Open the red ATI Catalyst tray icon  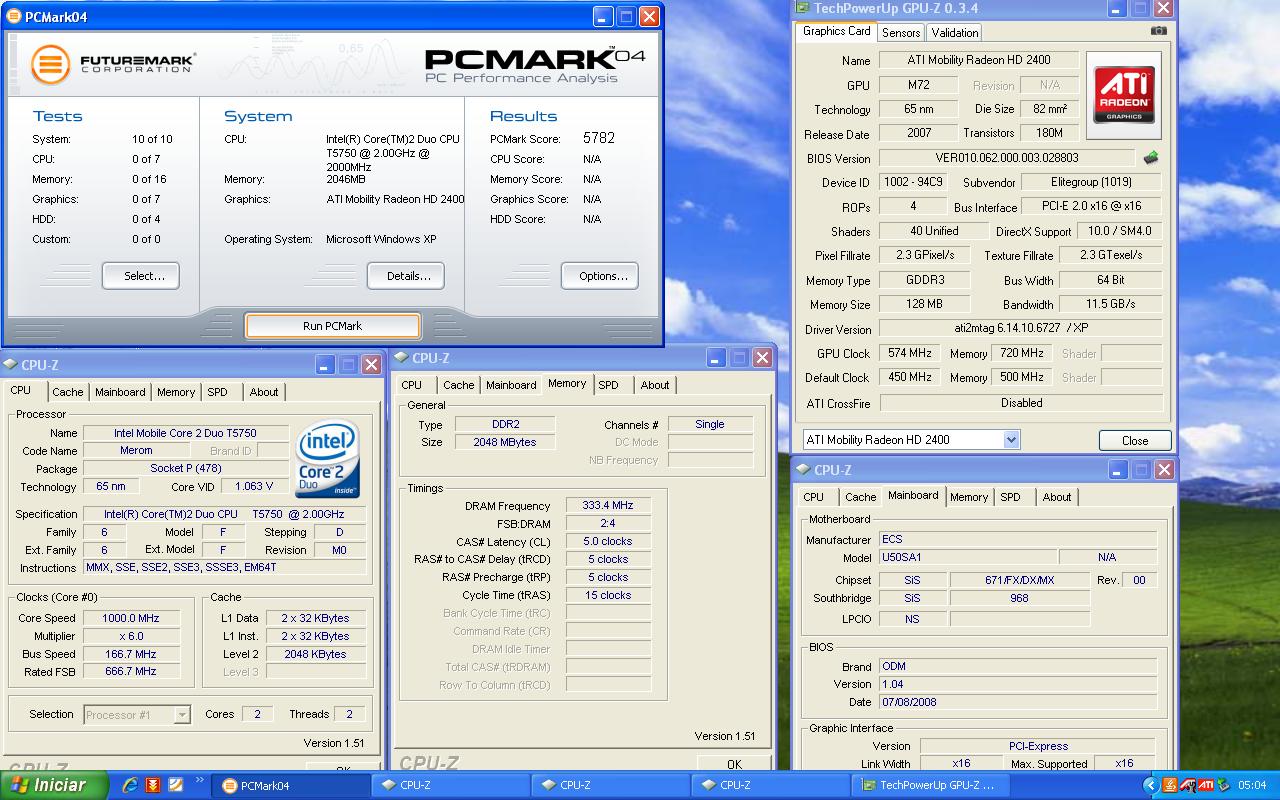pos(1207,785)
